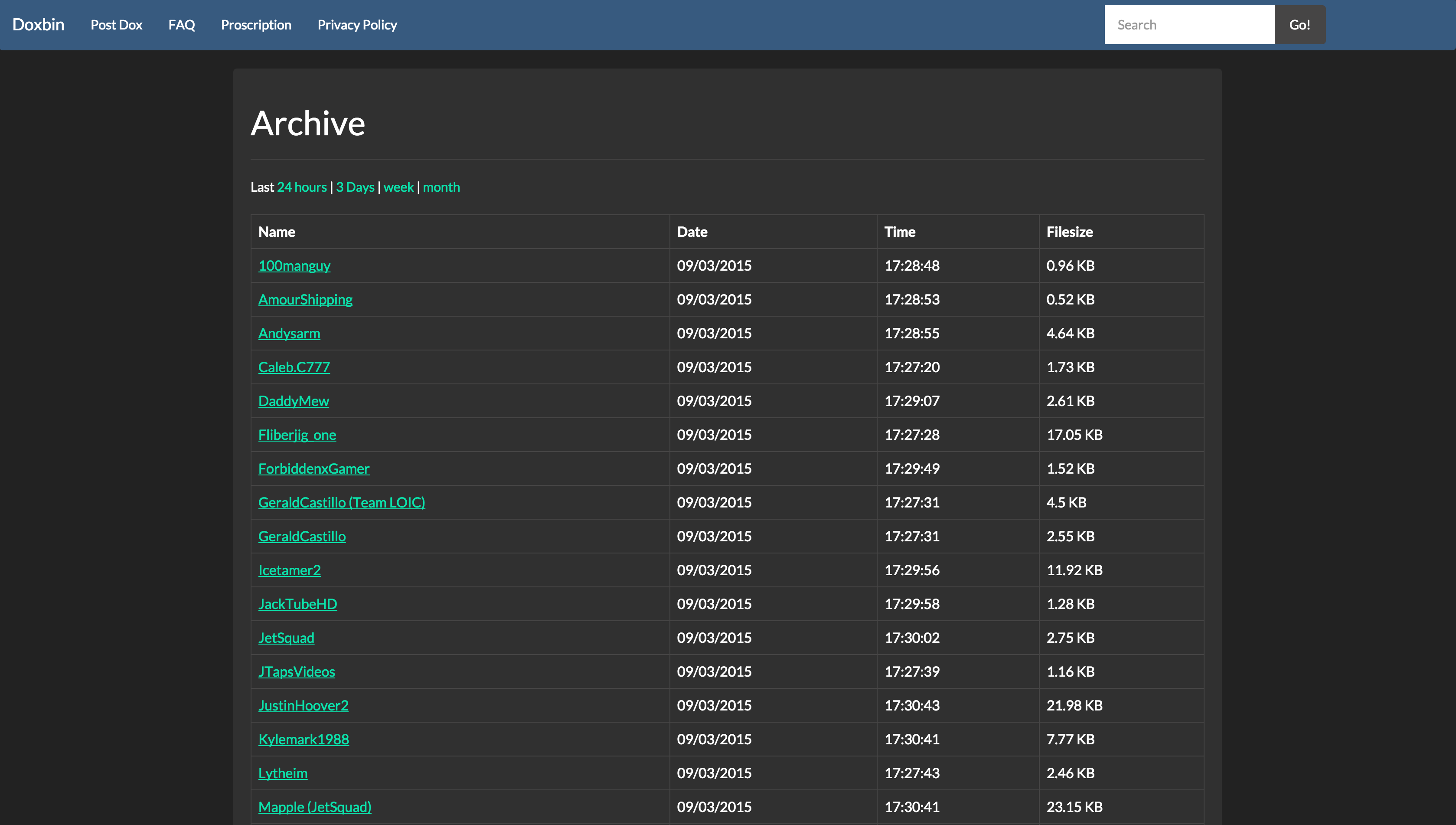Focus the Search input field
1456x825 pixels.
pos(1189,25)
